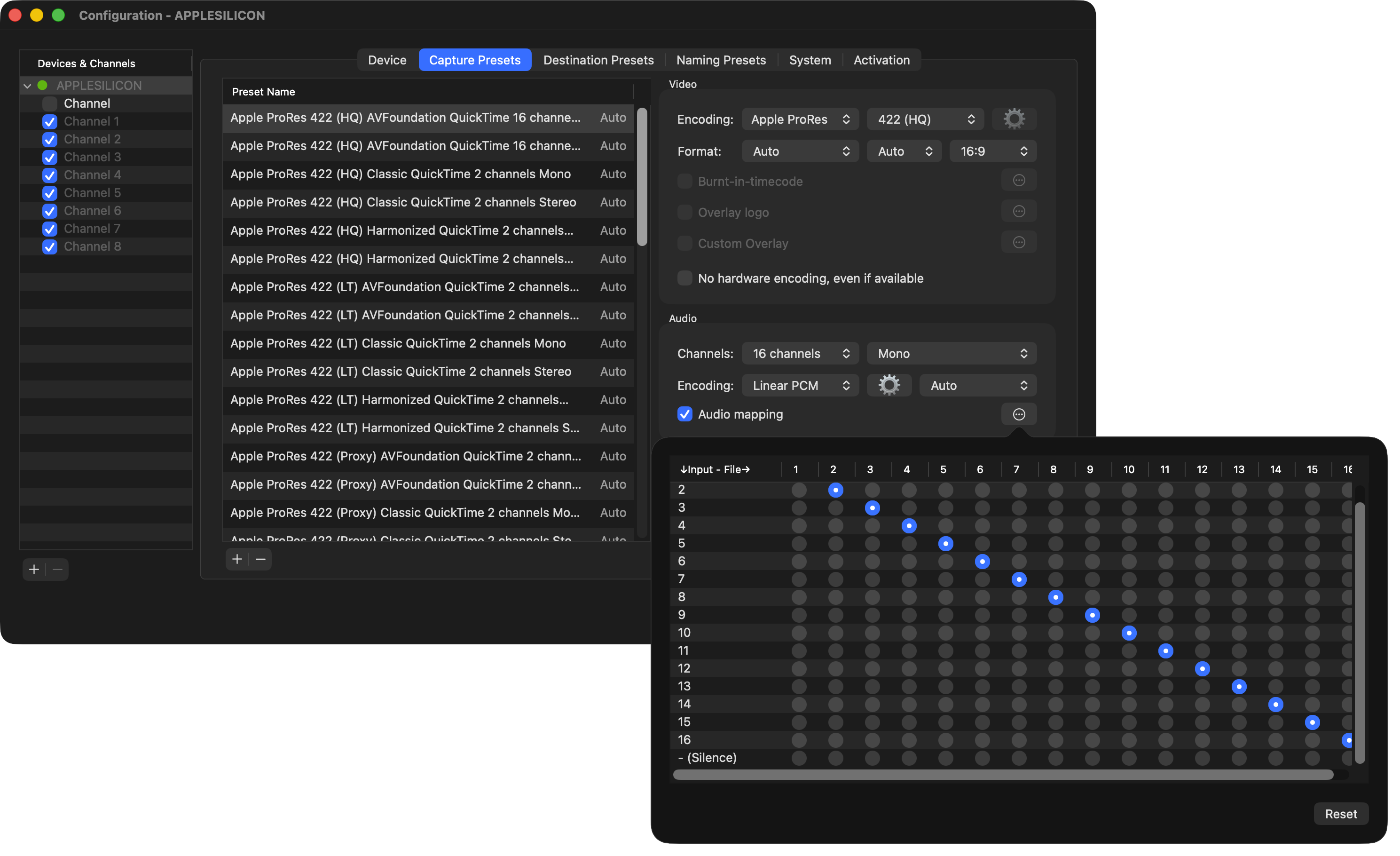Screen dimensions: 1400x856
Task: Toggle Channel 5 checkbox
Action: [50, 194]
